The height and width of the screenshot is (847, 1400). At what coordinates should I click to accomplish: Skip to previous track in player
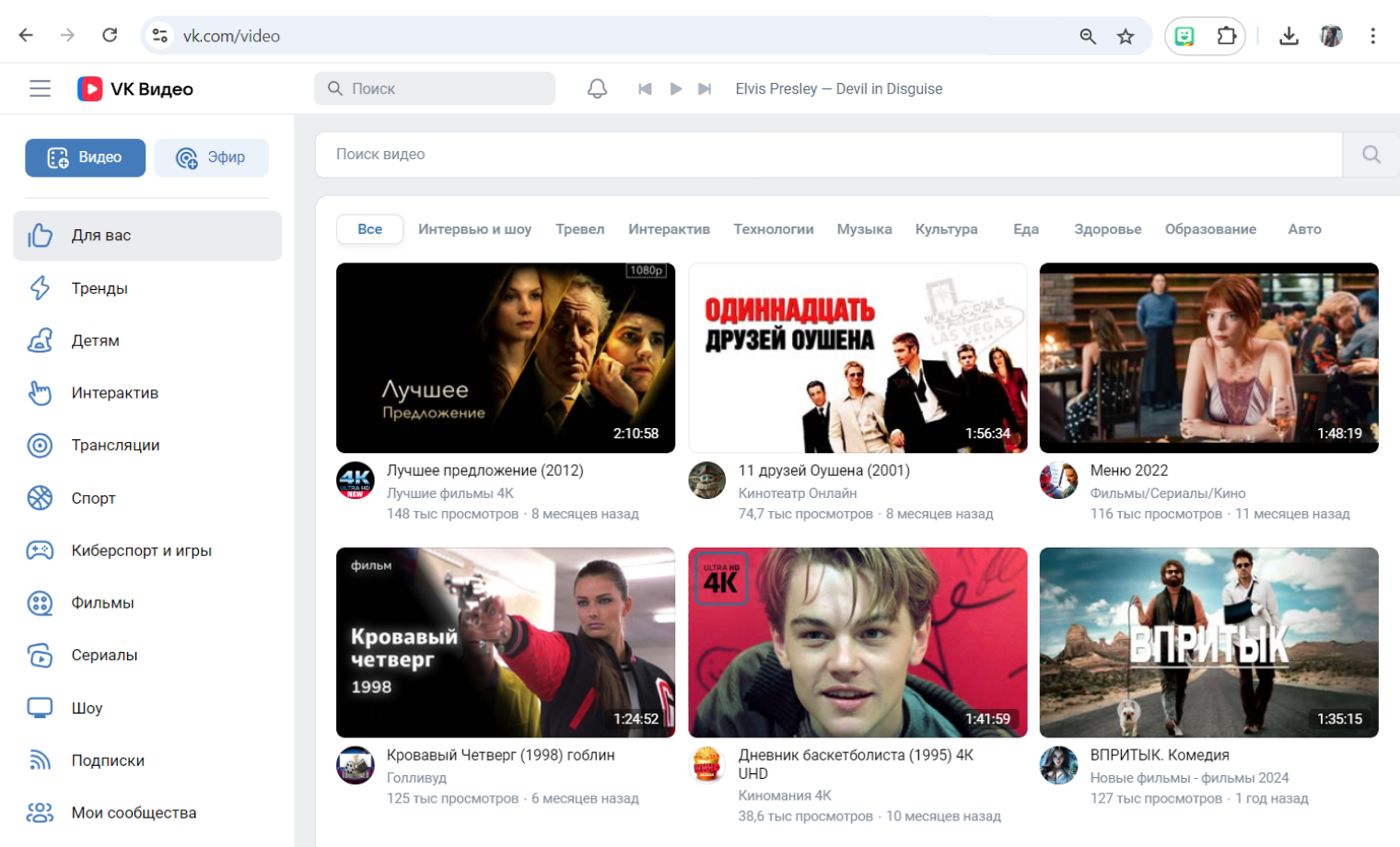[645, 88]
